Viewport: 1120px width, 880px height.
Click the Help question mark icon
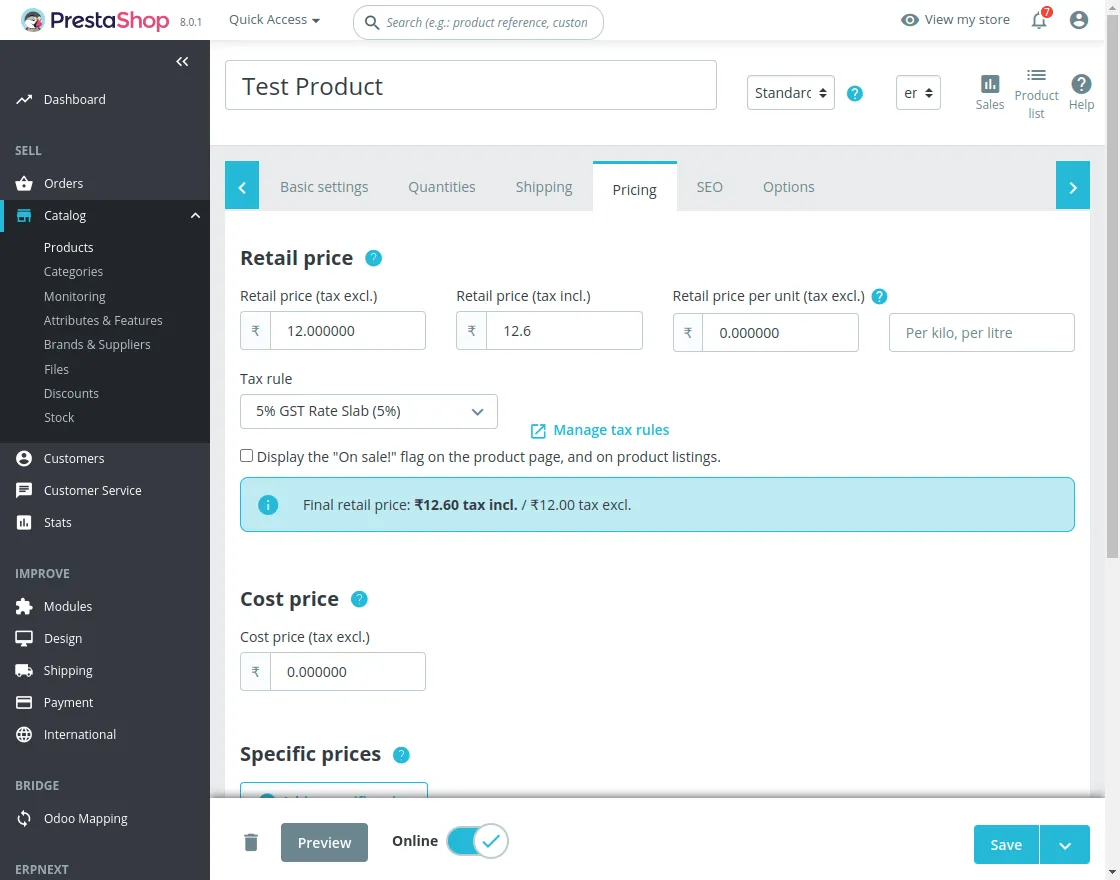pyautogui.click(x=1081, y=92)
